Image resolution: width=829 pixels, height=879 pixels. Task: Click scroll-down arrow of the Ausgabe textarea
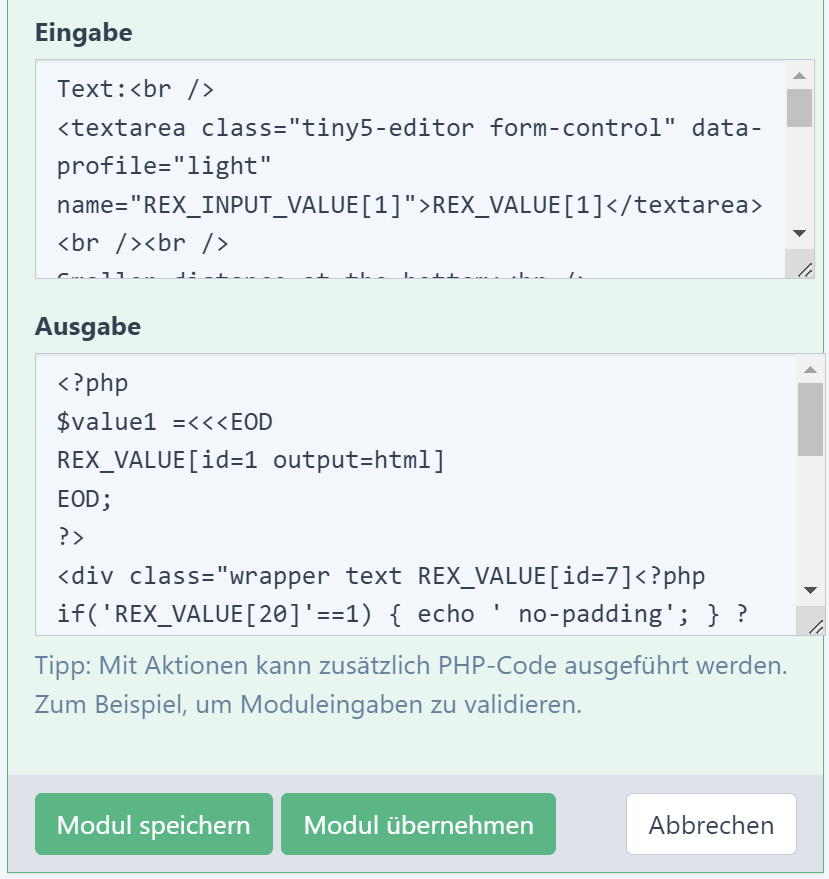810,590
